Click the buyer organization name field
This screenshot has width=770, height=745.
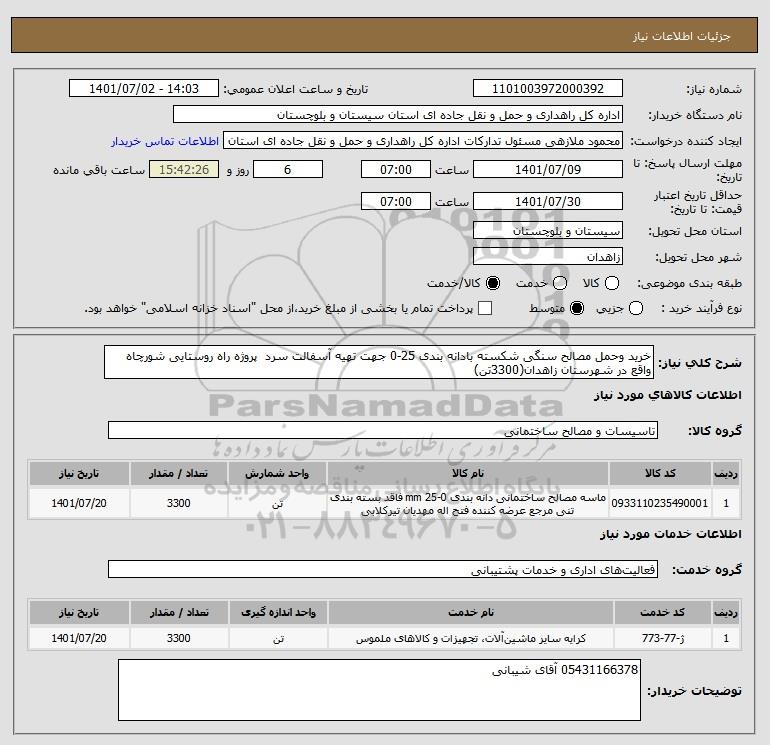398,115
